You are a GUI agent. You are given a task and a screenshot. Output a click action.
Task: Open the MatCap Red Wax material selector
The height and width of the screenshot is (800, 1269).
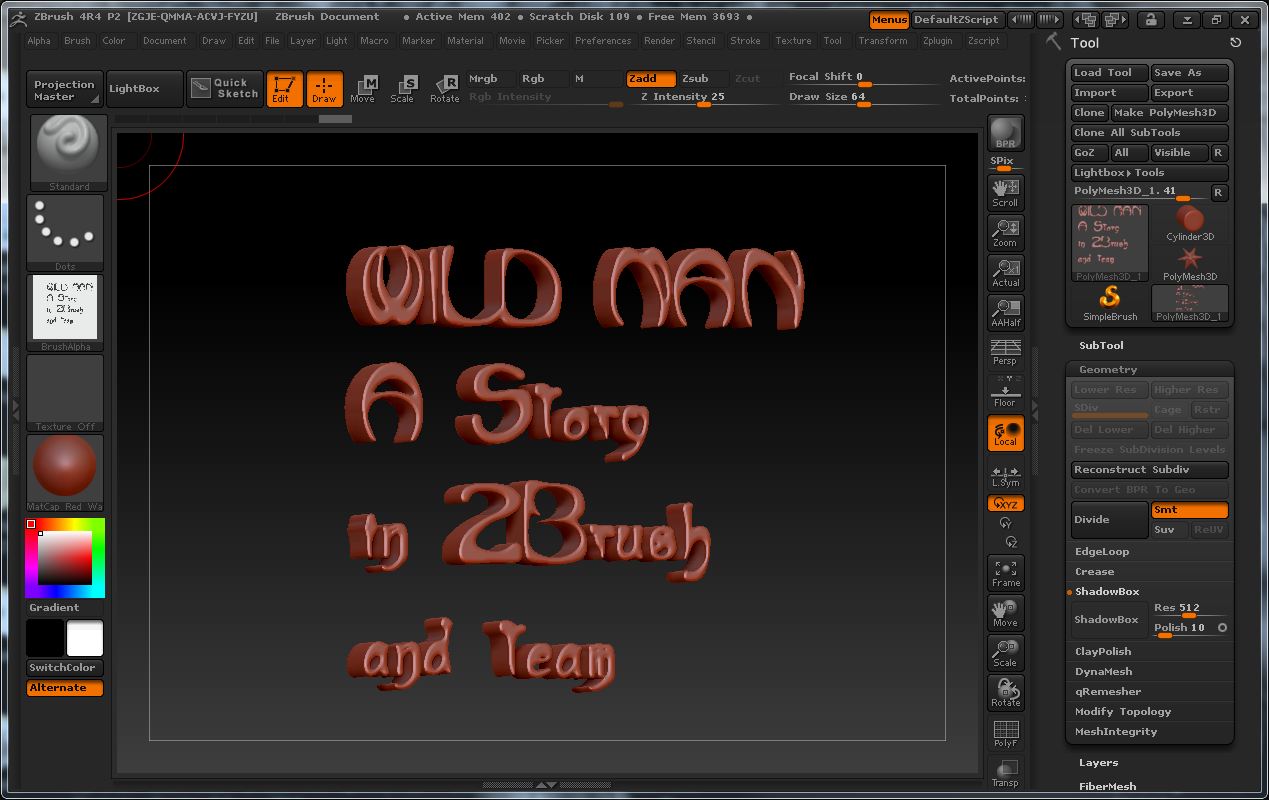(65, 473)
